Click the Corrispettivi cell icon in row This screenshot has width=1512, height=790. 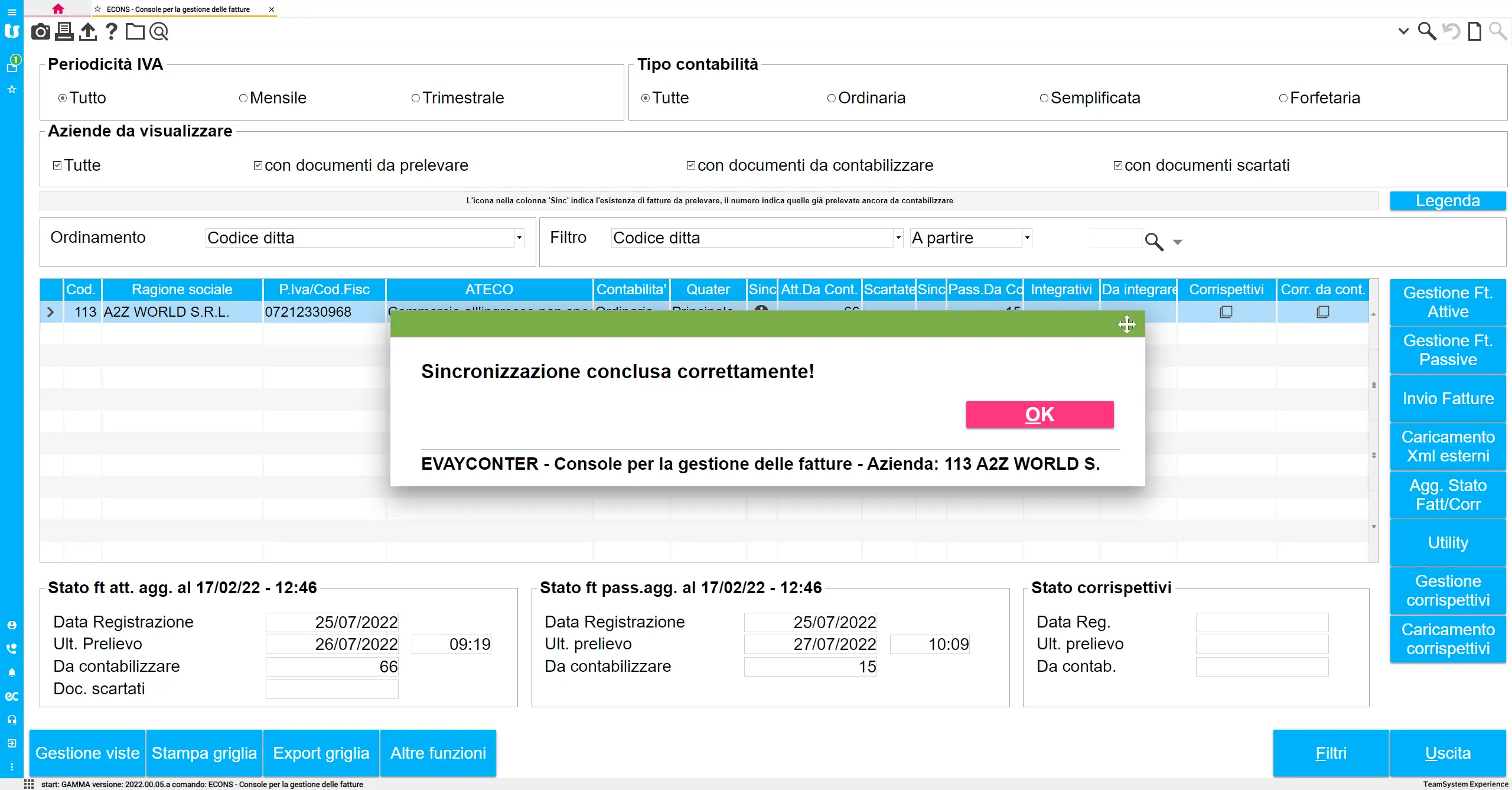1226,311
